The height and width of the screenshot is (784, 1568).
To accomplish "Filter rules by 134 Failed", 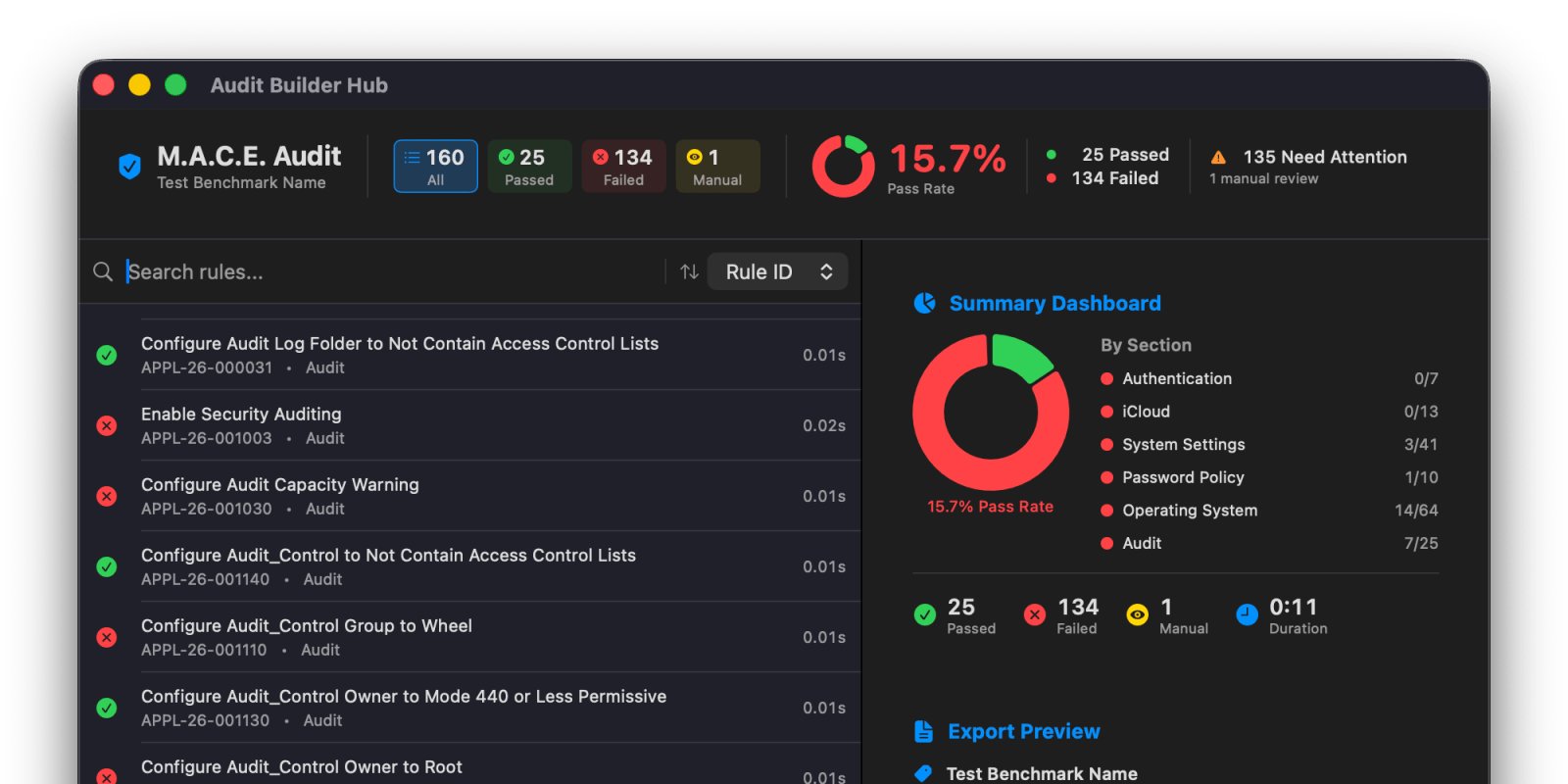I will 623,167.
